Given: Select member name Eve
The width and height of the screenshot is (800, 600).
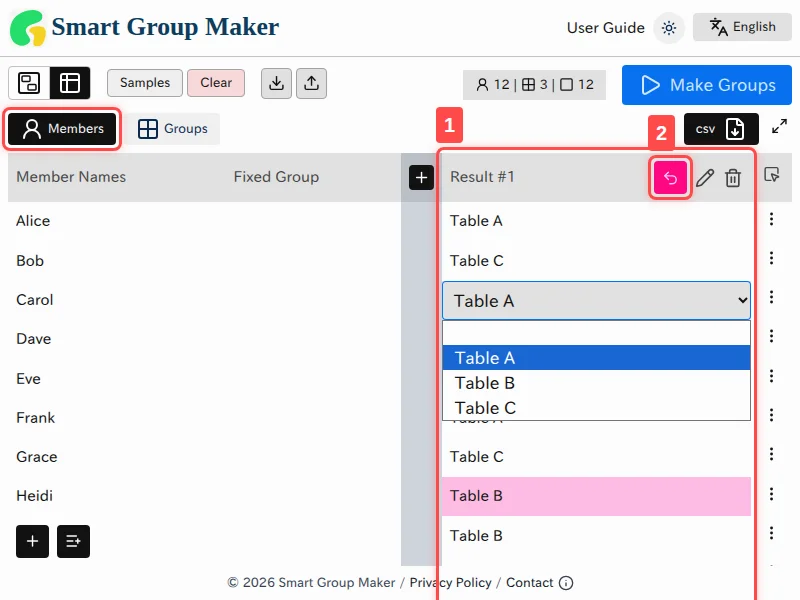Looking at the screenshot, I should [x=28, y=379].
